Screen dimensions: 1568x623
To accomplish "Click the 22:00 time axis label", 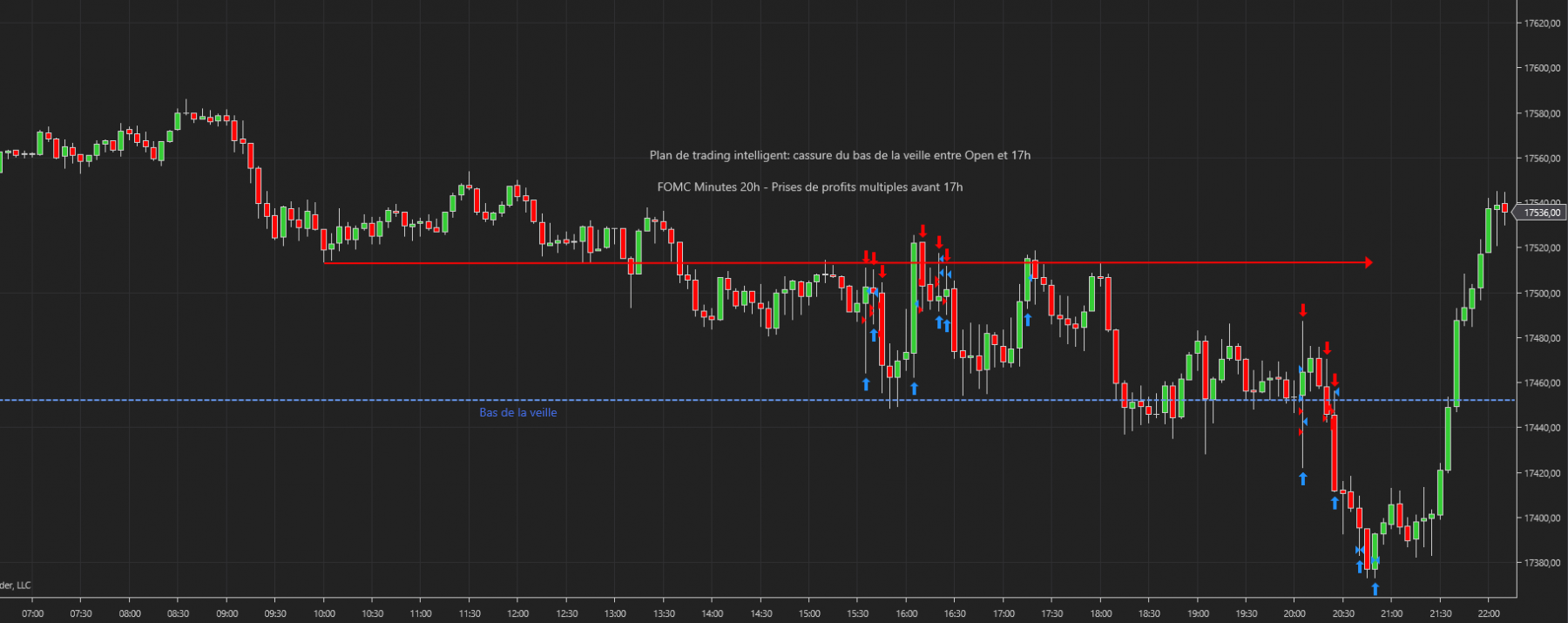I will click(x=1489, y=613).
